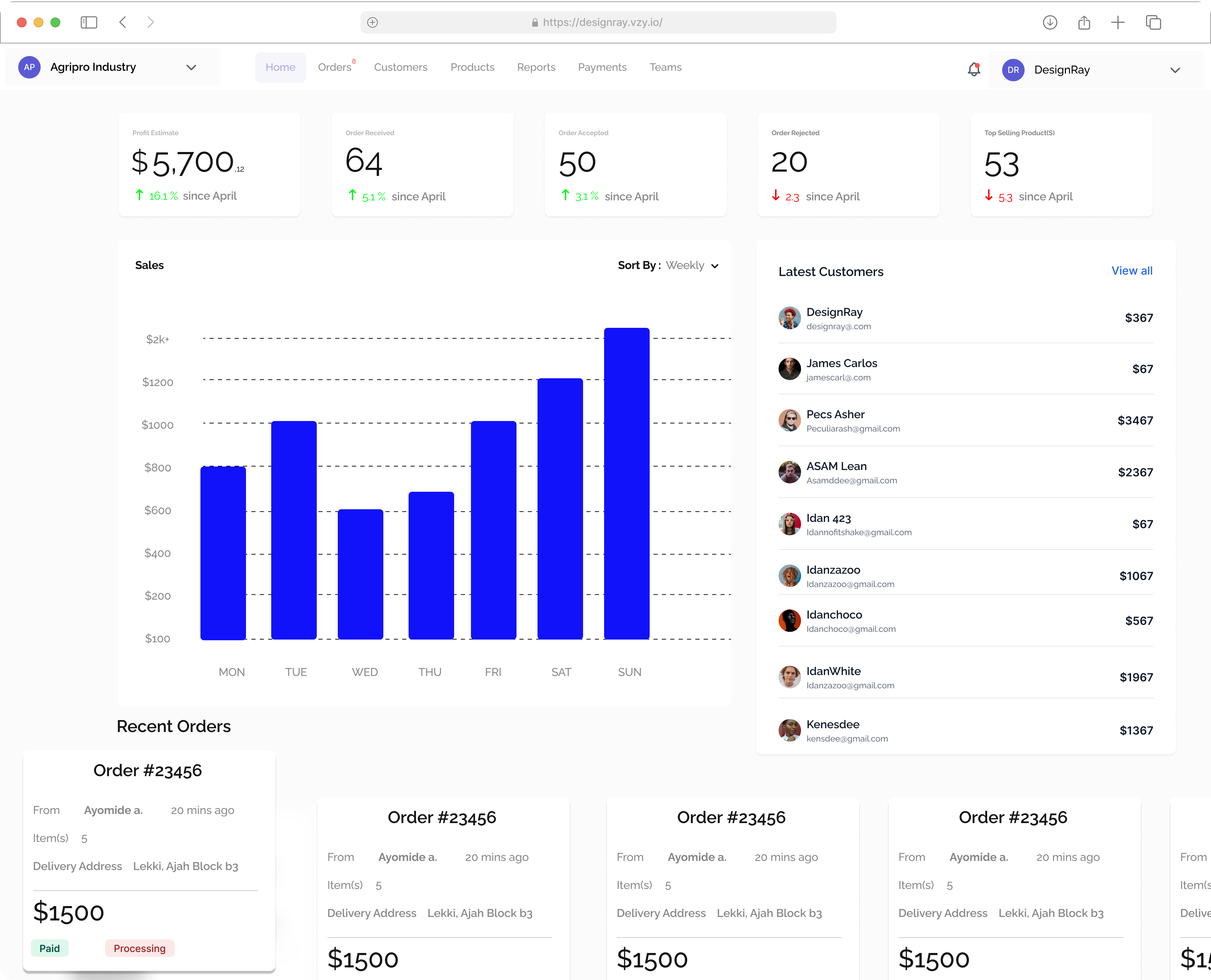Open the Reports section
1211x980 pixels.
coord(536,67)
